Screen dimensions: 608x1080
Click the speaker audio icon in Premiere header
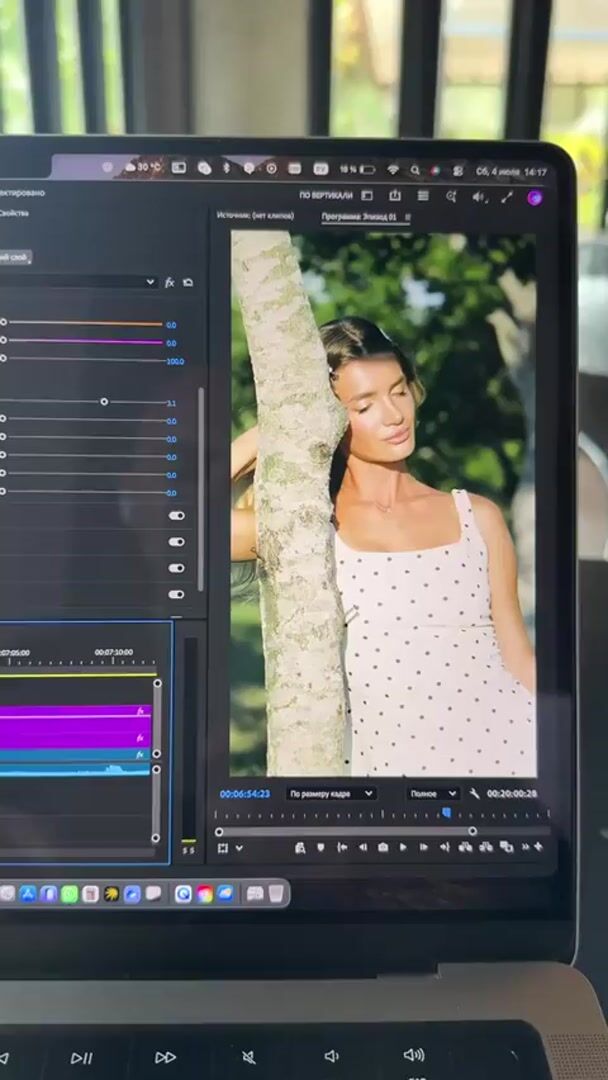(479, 197)
